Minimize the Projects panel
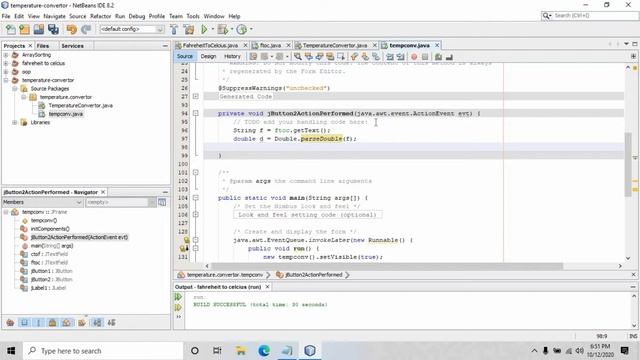This screenshot has width=640, height=360. tap(165, 46)
